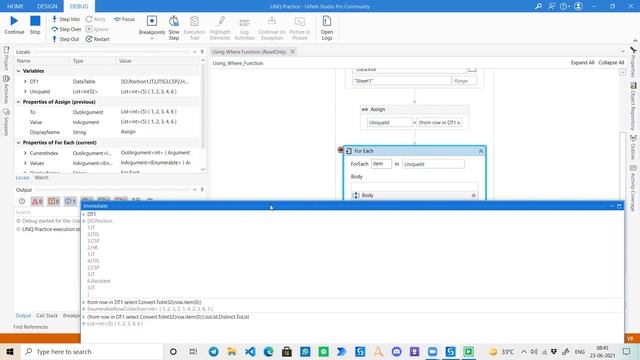Open the Breakpoints dropdown arrow

click(x=152, y=38)
